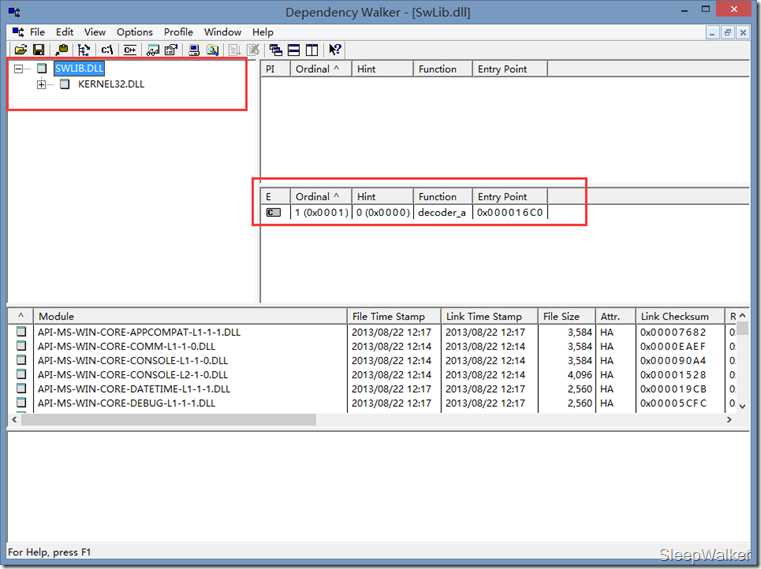Sort module list by Attr. header
This screenshot has width=761, height=569.
click(615, 316)
